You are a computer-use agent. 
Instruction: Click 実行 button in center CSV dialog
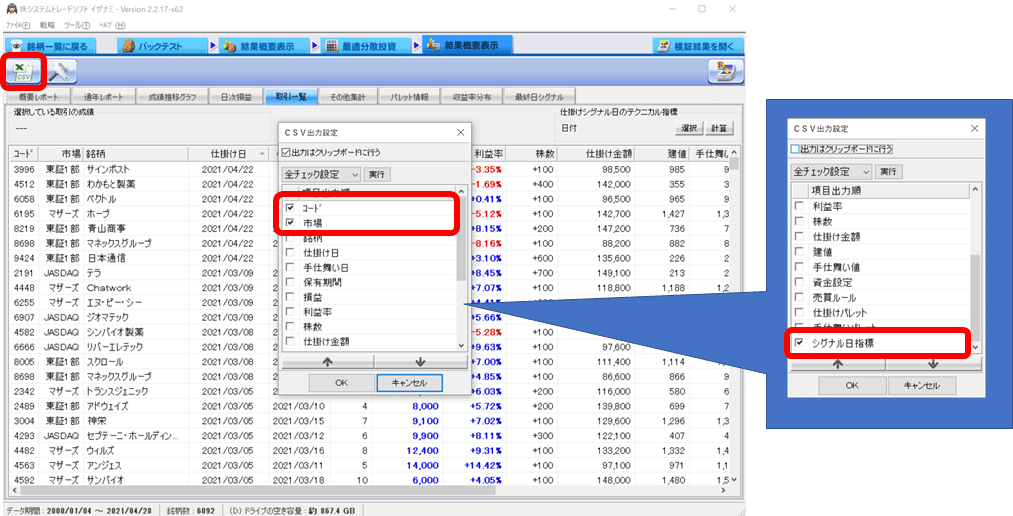377,174
